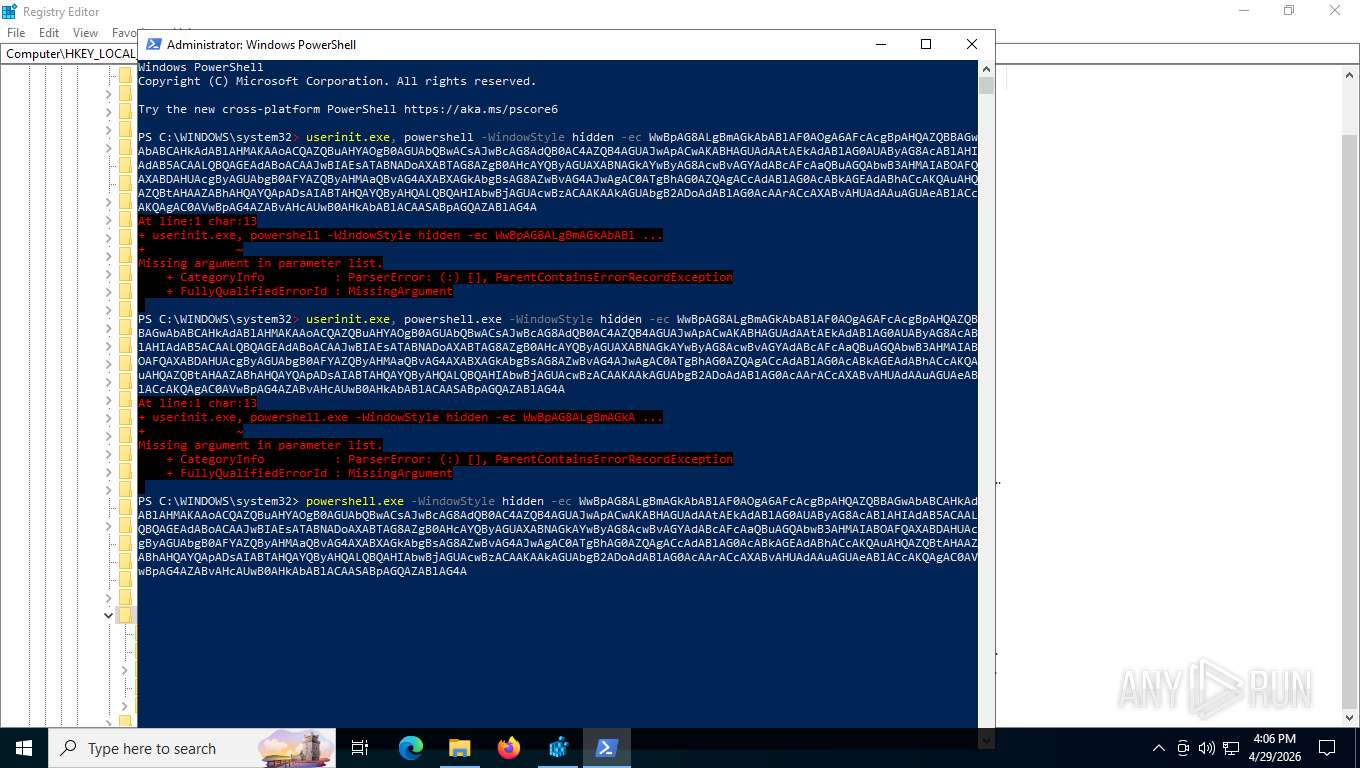The width and height of the screenshot is (1360, 768).
Task: Collapse the expanded registry key chevron
Action: [109, 615]
